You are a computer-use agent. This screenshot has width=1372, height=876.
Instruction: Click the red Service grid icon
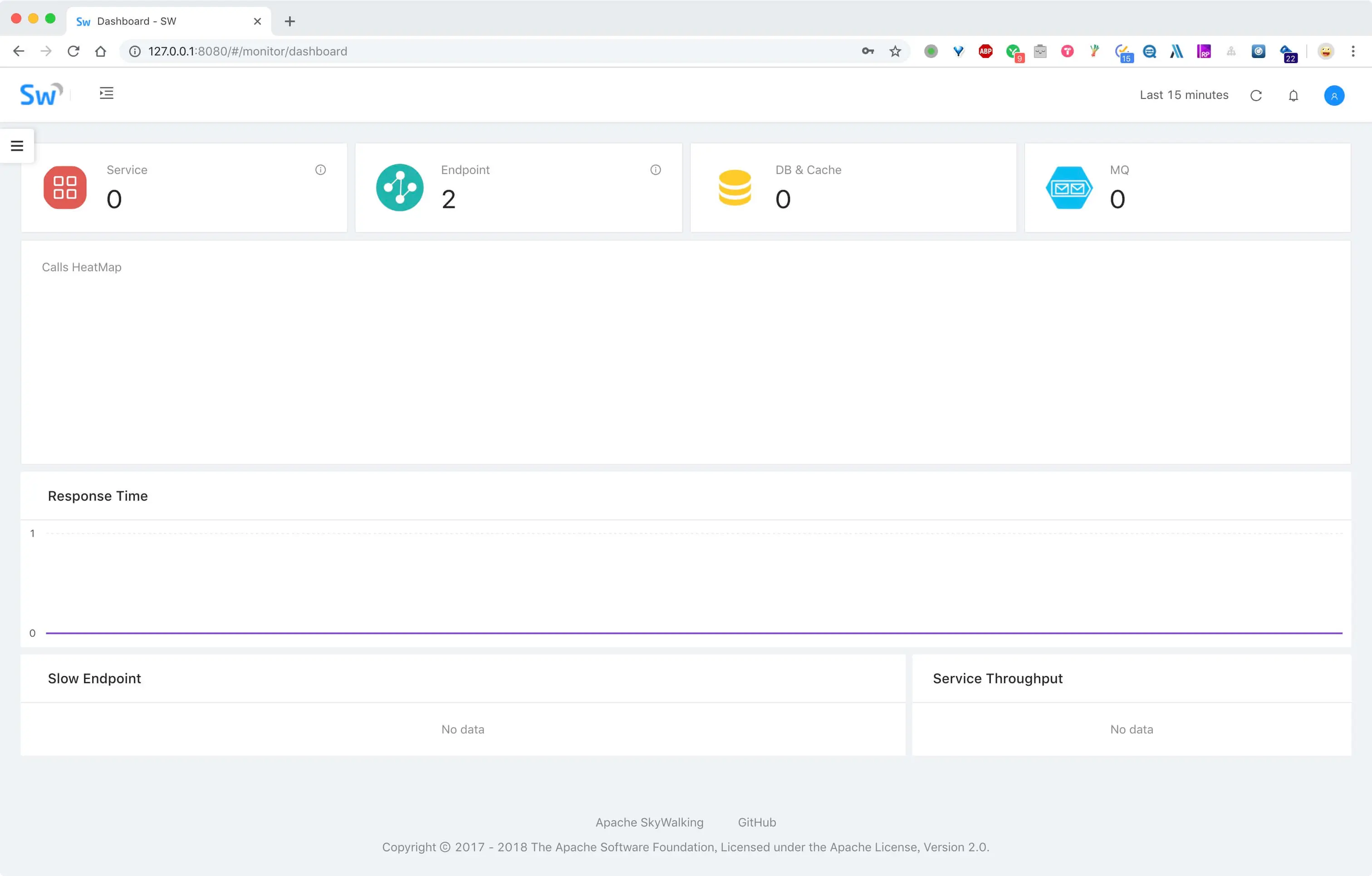65,187
